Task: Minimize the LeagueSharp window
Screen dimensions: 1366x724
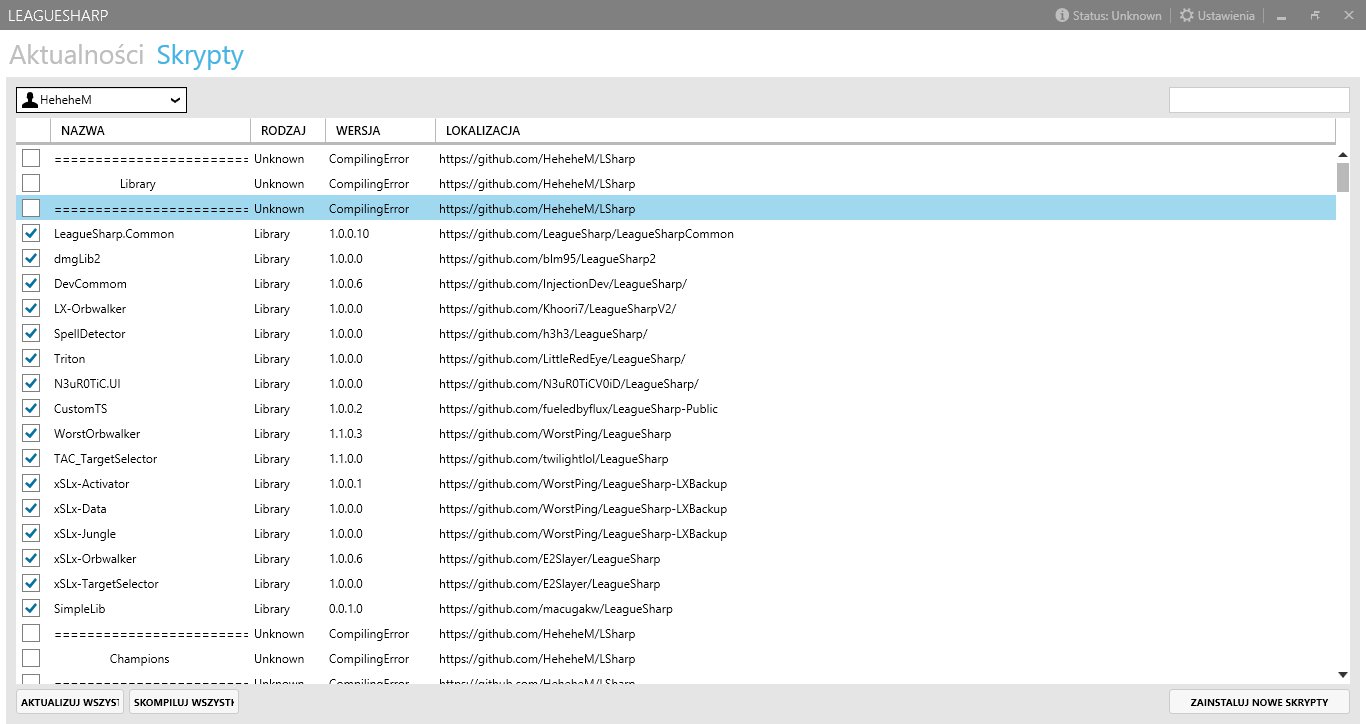Action: point(1281,16)
